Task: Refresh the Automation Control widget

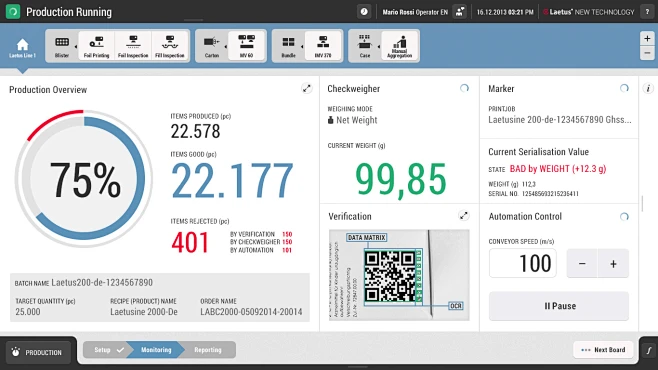Action: pos(624,216)
